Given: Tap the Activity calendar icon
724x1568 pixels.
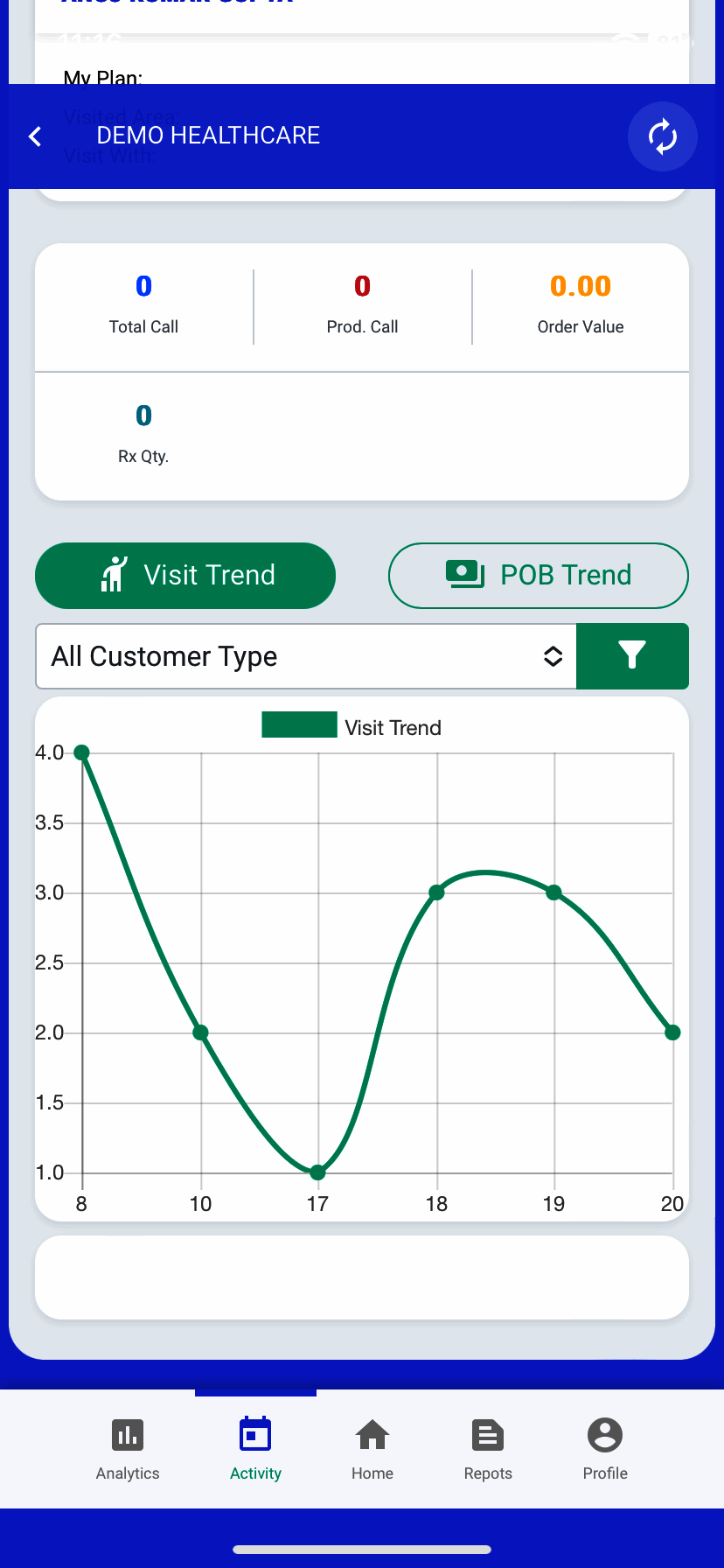Looking at the screenshot, I should [x=255, y=1435].
